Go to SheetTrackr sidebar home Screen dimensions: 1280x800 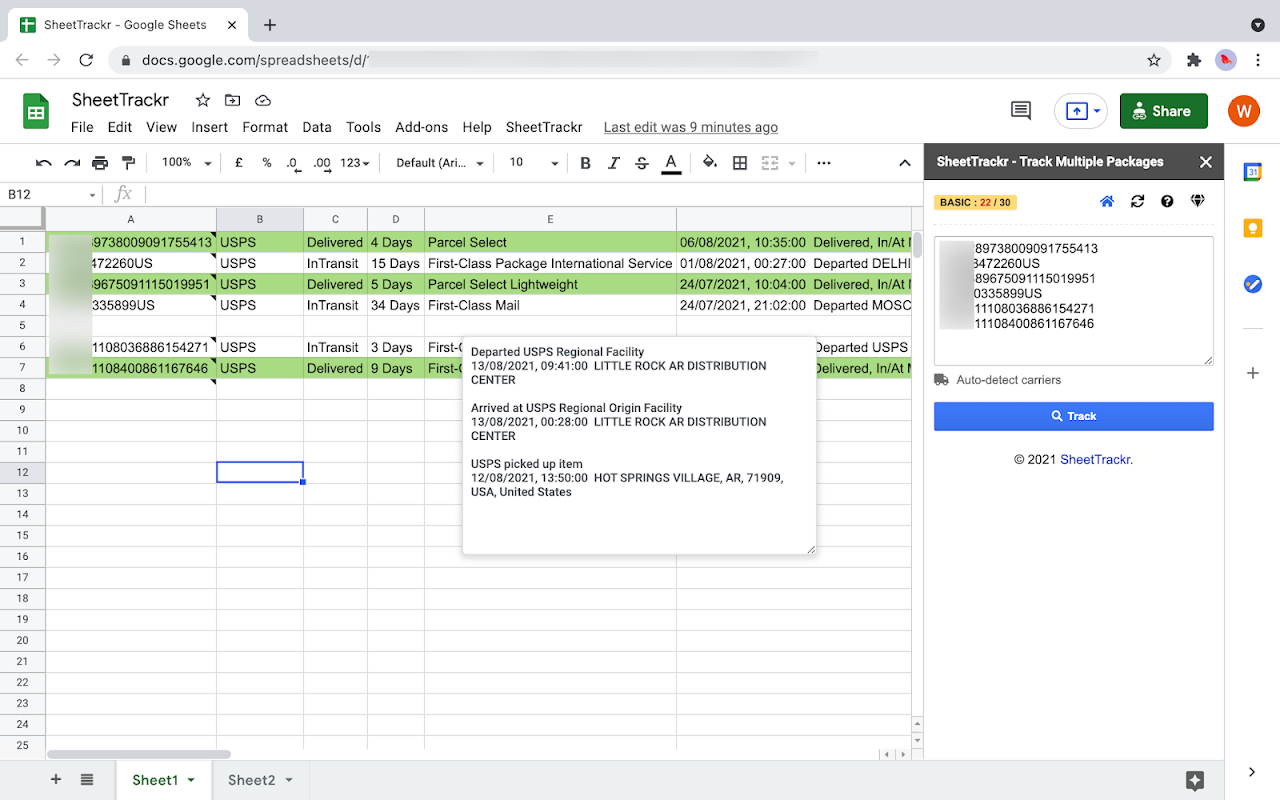(1107, 202)
